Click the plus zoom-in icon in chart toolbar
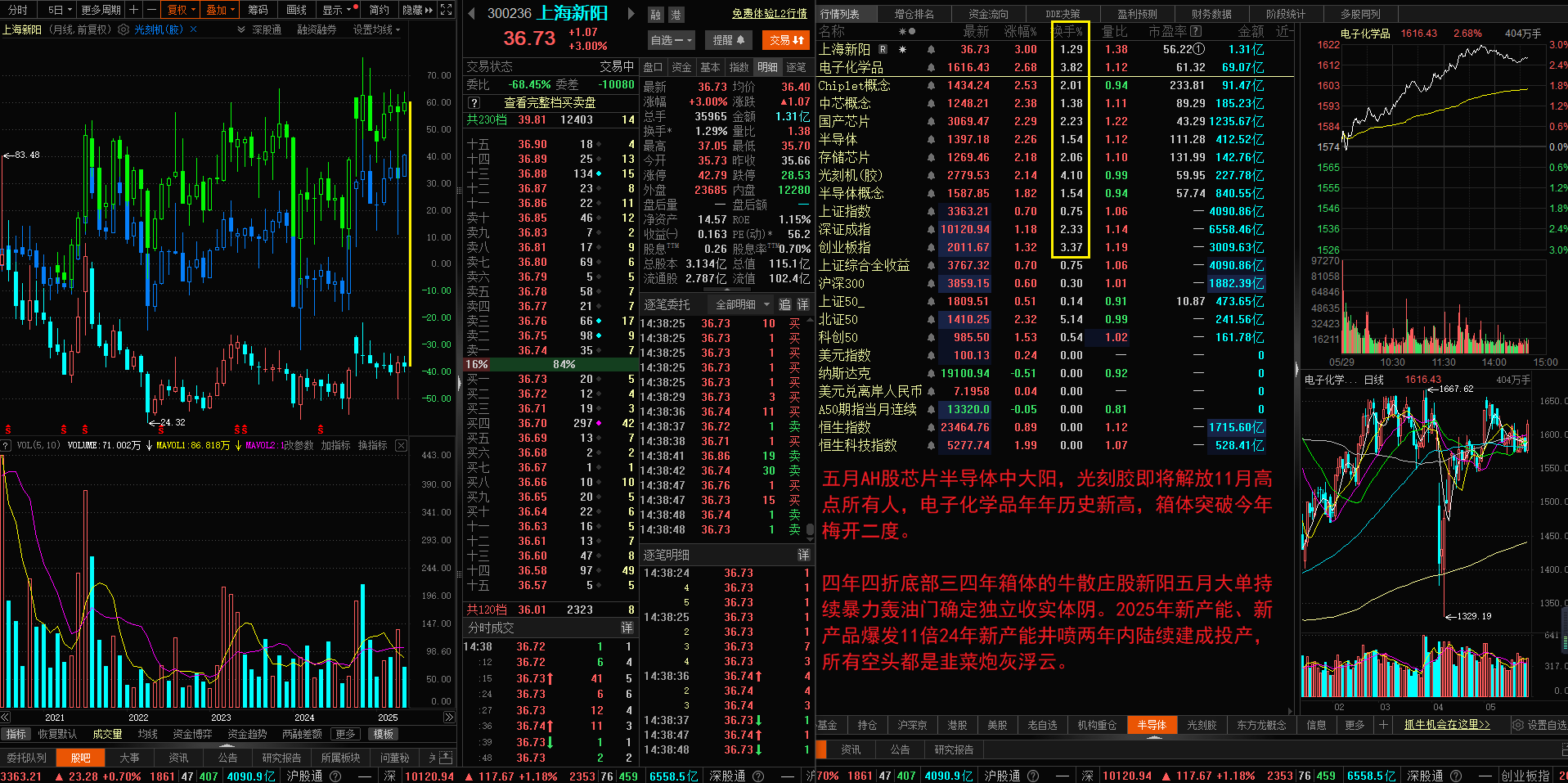This screenshot has height=783, width=1568. tap(133, 10)
